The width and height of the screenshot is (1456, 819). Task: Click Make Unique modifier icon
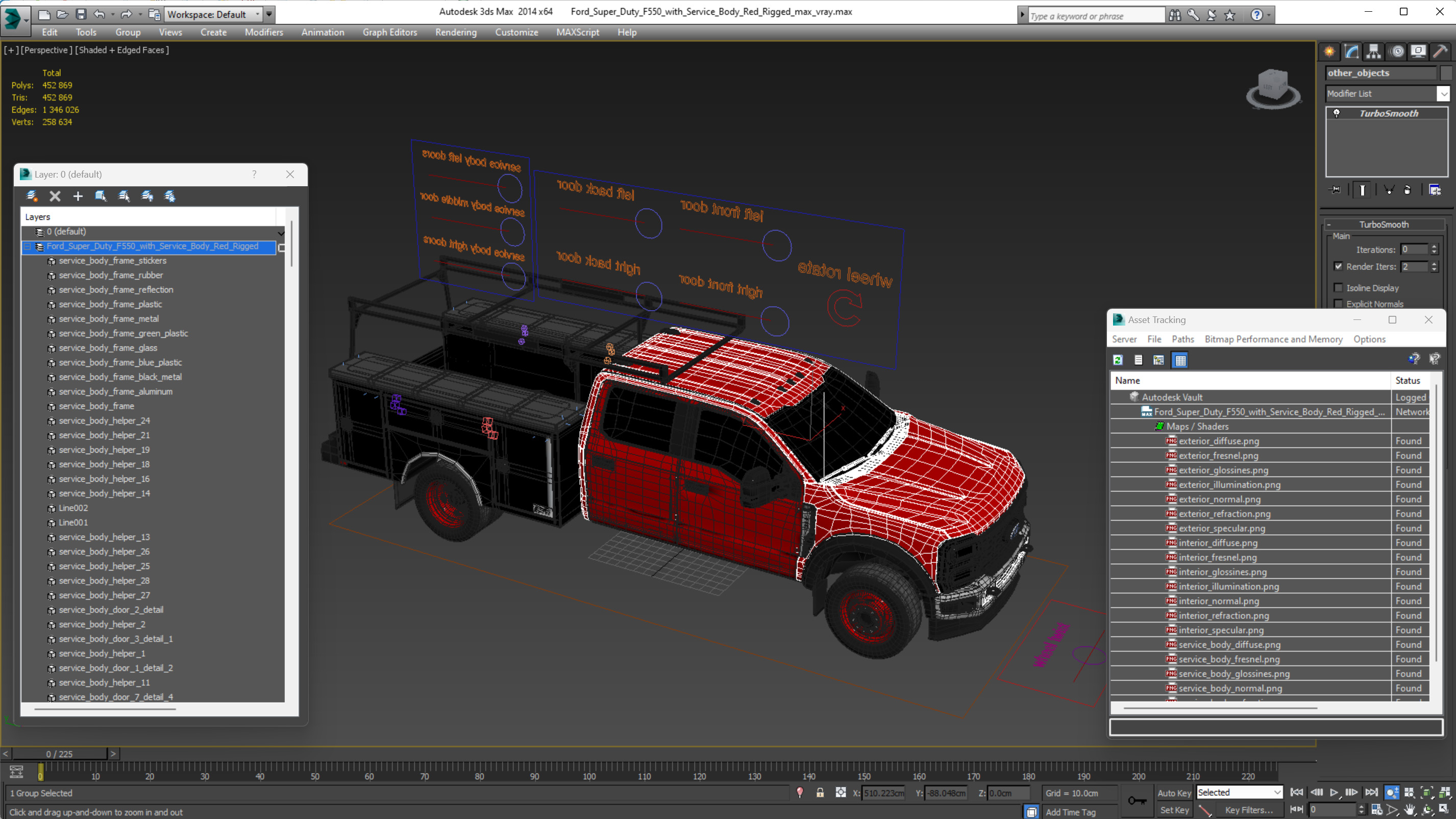1389,190
